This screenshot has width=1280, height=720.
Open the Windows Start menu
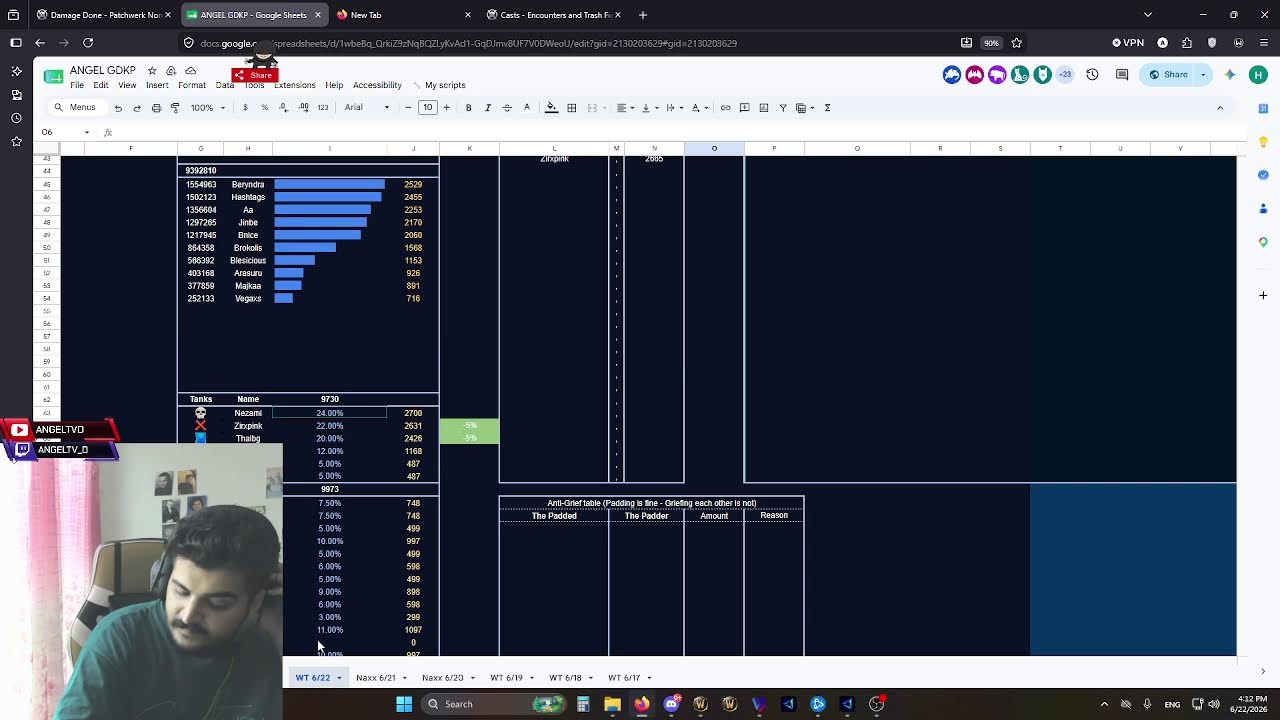coord(404,704)
